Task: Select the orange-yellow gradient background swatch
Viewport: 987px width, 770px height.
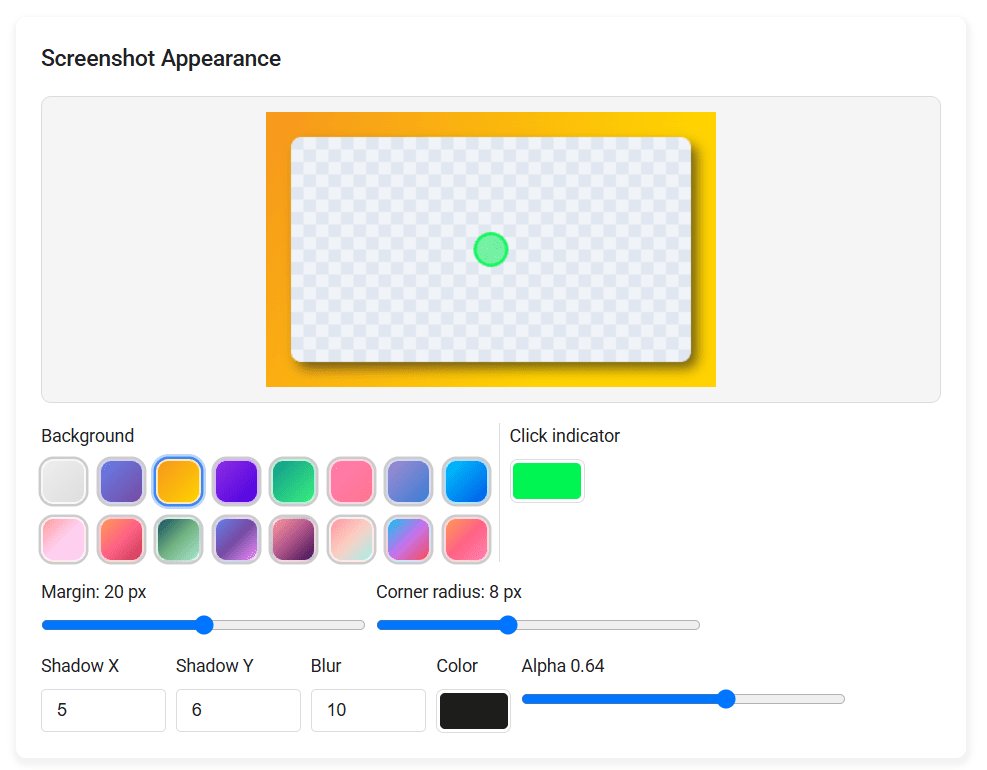Action: [x=179, y=482]
